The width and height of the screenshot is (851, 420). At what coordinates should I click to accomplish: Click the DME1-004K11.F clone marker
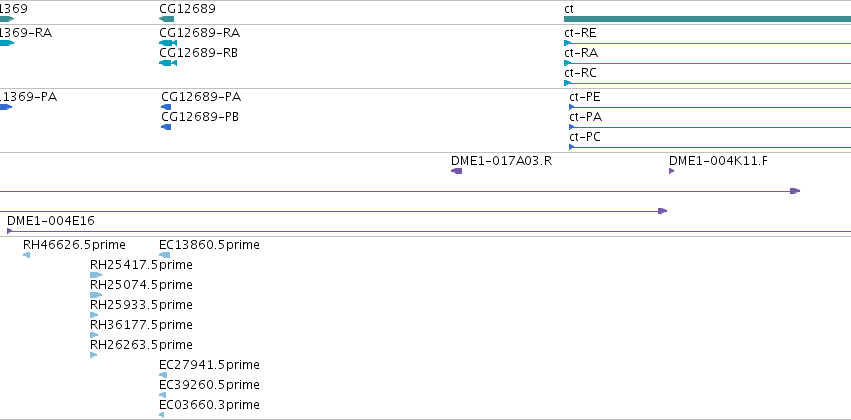672,171
